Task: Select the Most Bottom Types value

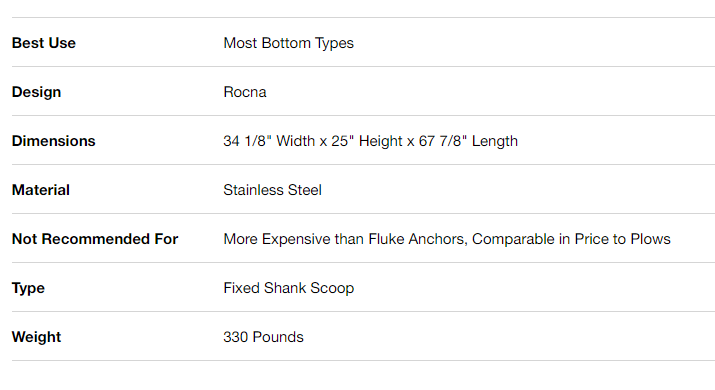Action: pos(289,43)
